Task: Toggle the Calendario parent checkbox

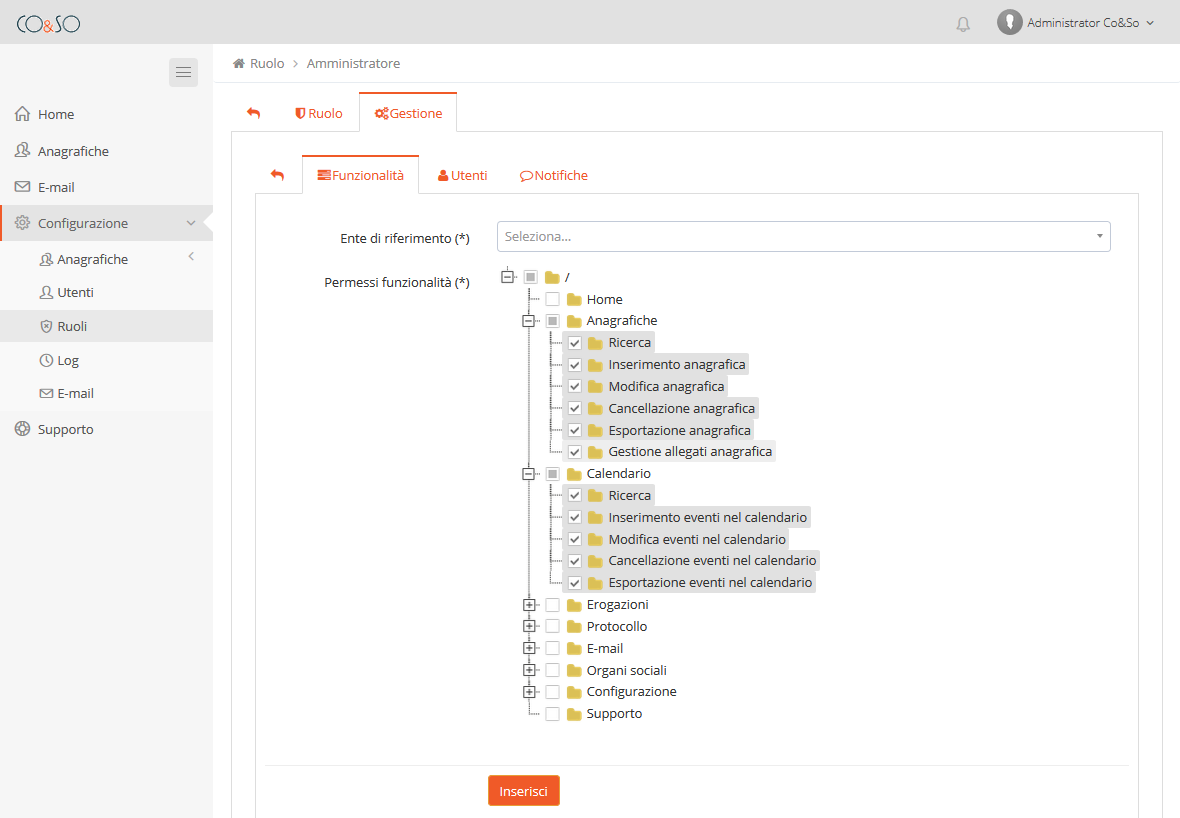Action: [x=552, y=473]
